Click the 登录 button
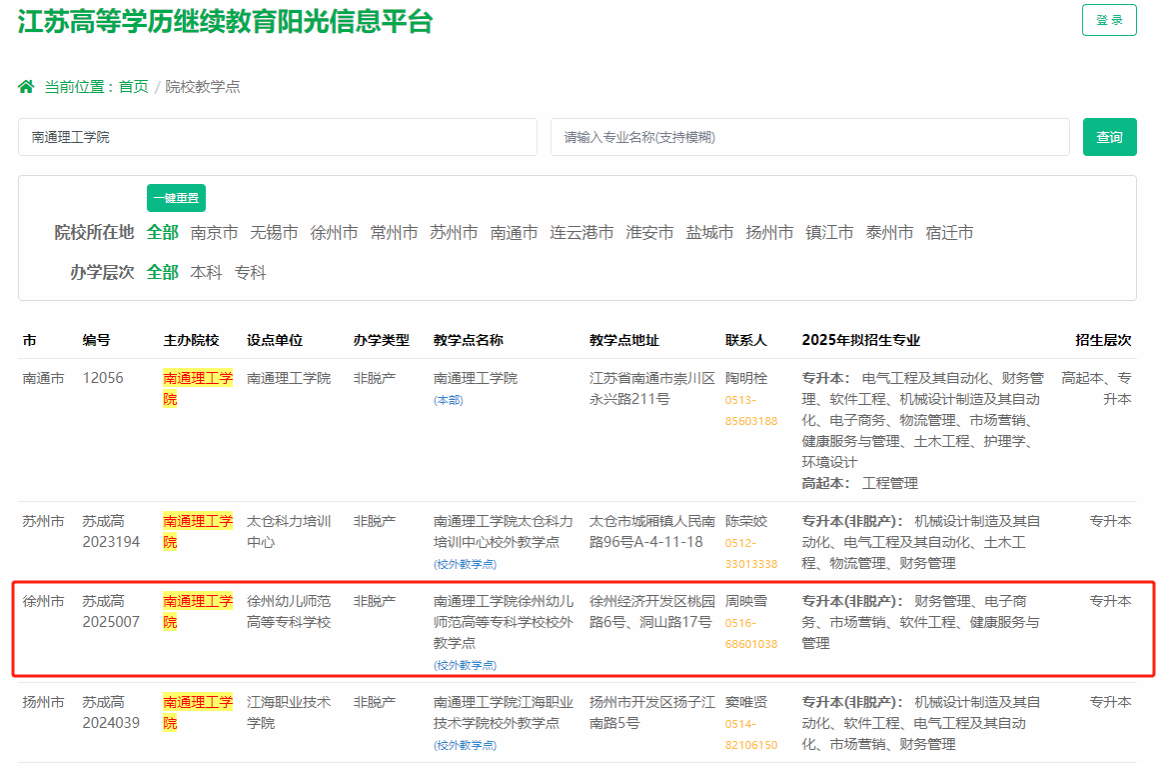Image resolution: width=1160 pixels, height=764 pixels. 1109,20
